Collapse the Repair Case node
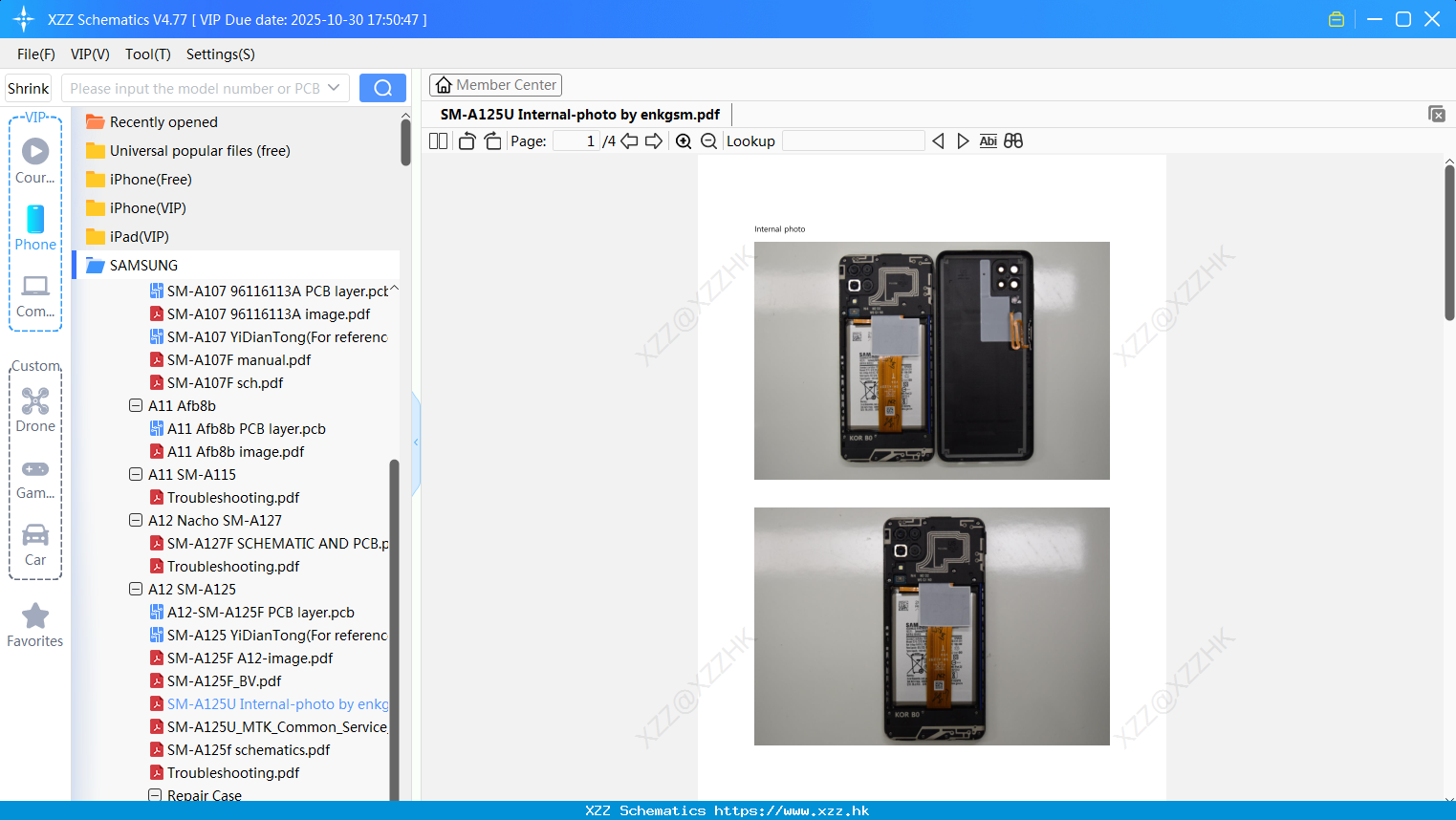 coord(155,795)
